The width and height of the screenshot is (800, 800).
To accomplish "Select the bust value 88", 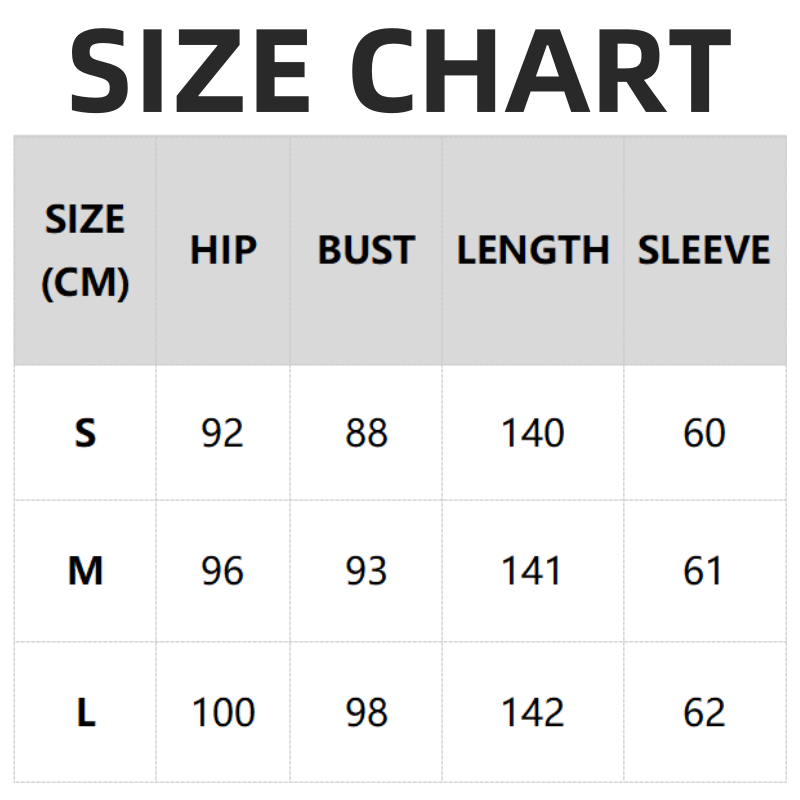I will 366,433.
